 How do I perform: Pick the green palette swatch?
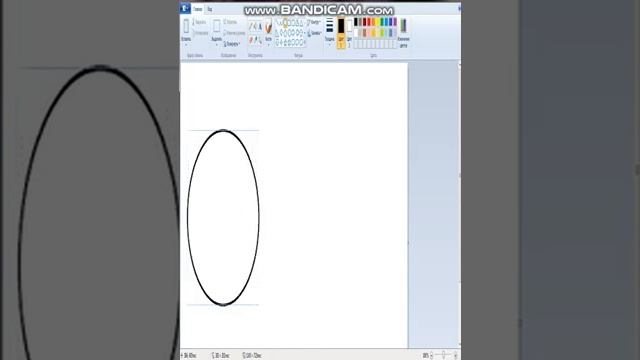click(382, 22)
